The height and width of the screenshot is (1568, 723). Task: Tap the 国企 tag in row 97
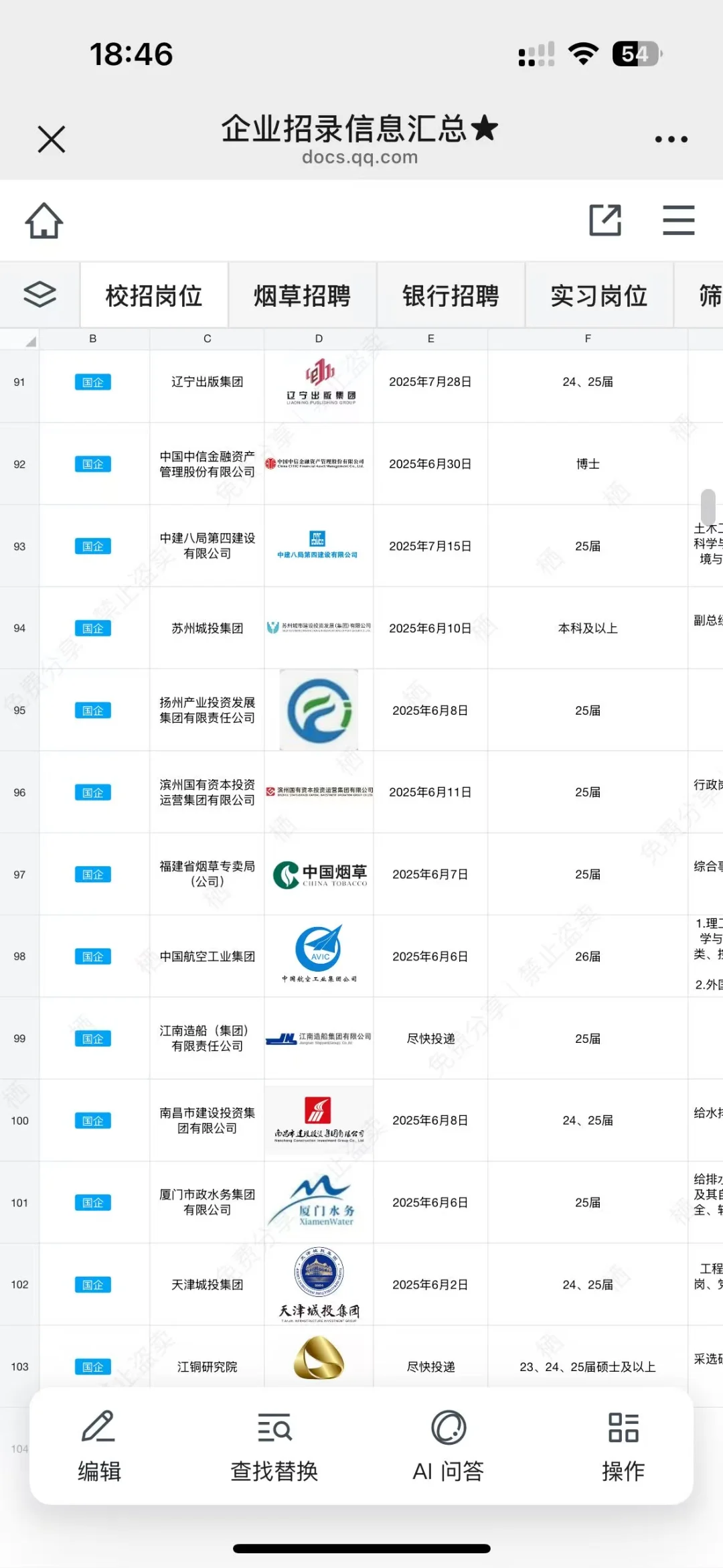tap(93, 875)
